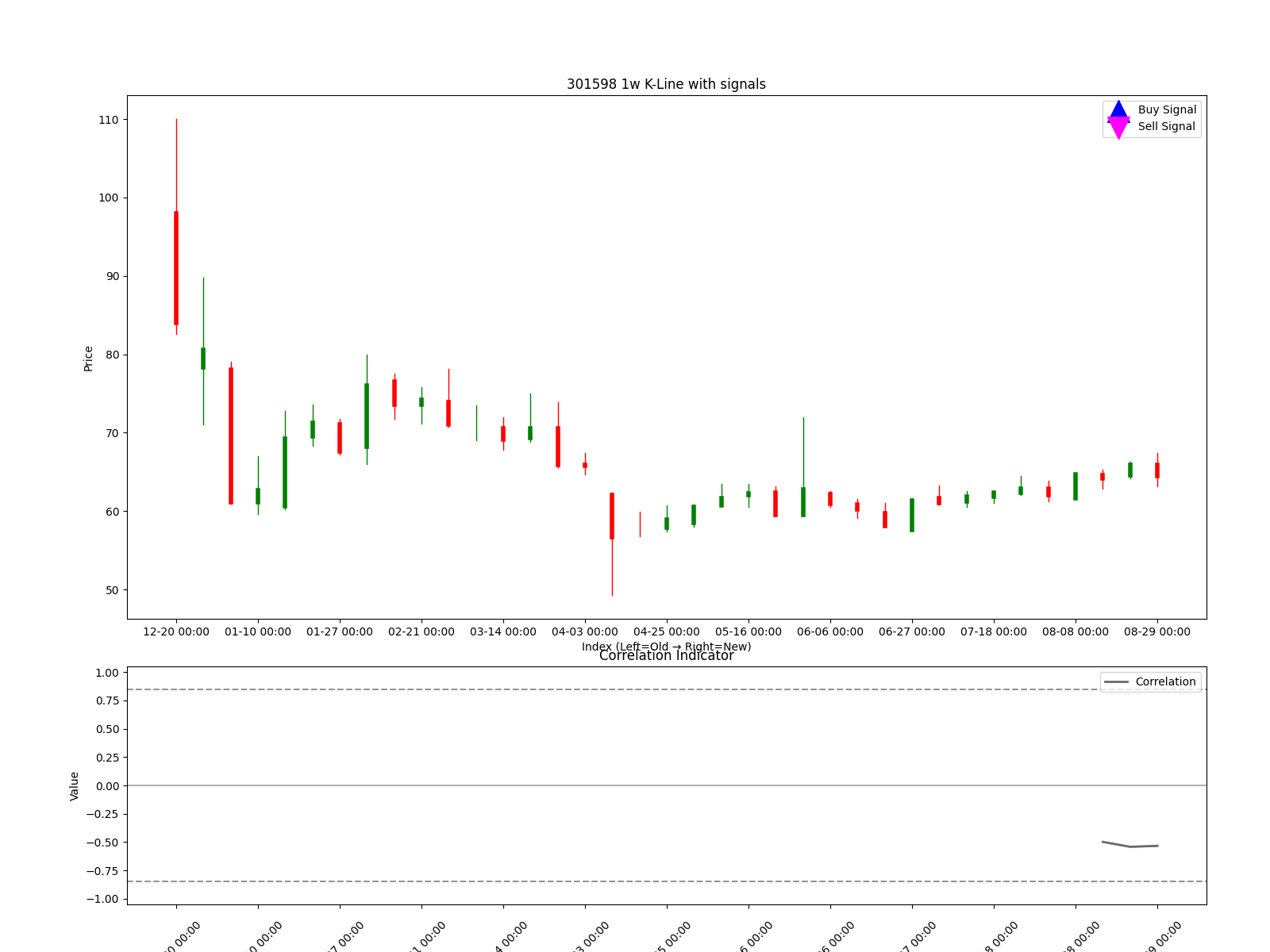Click the tall red 12-20 candlestick body
This screenshot has height=952, width=1270.
176,268
